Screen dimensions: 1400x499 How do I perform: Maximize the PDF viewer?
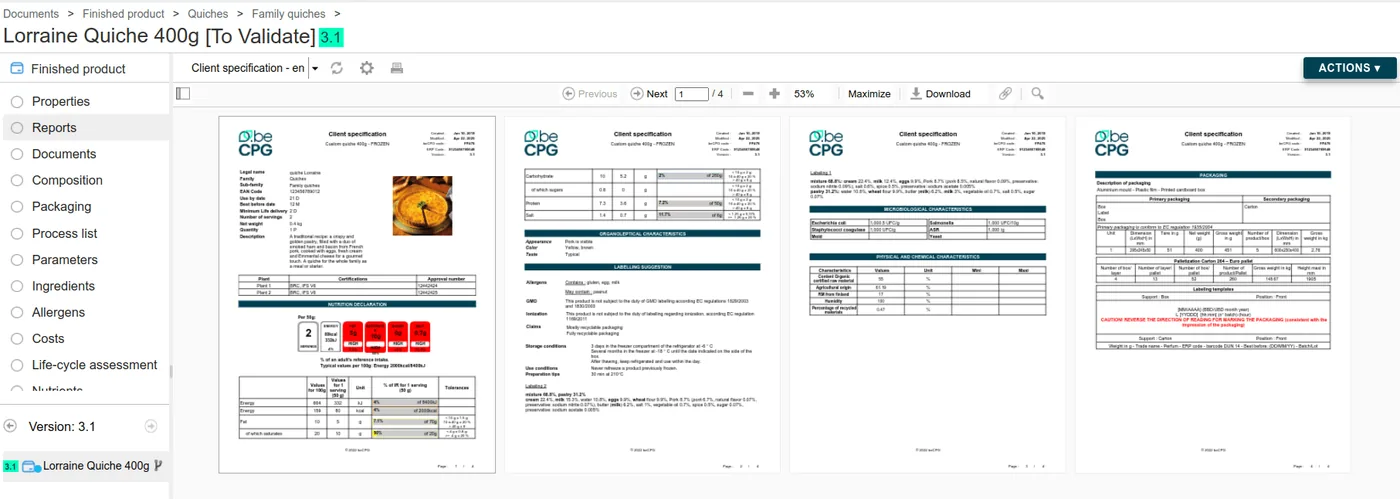[869, 94]
